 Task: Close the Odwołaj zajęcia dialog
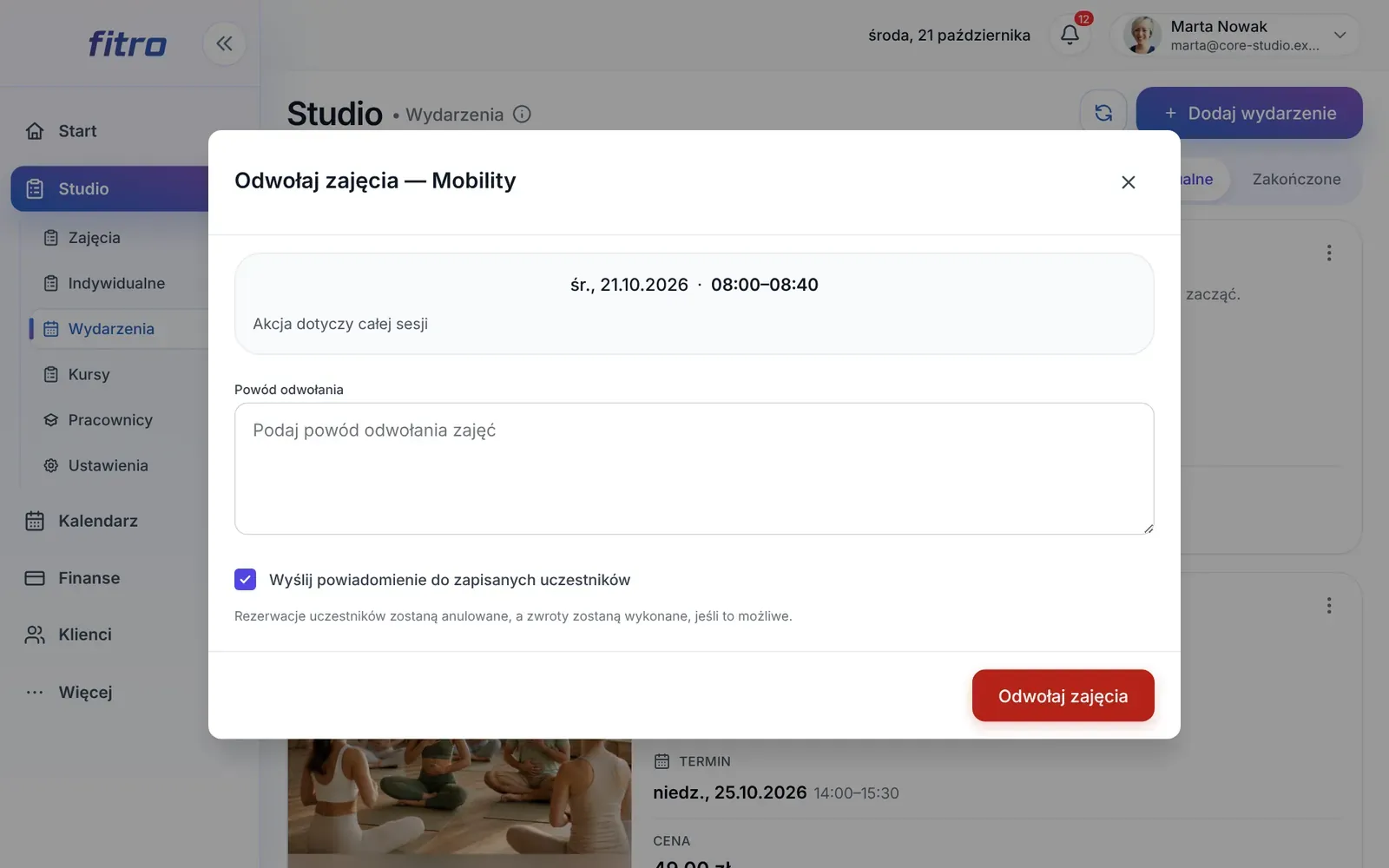click(1128, 182)
